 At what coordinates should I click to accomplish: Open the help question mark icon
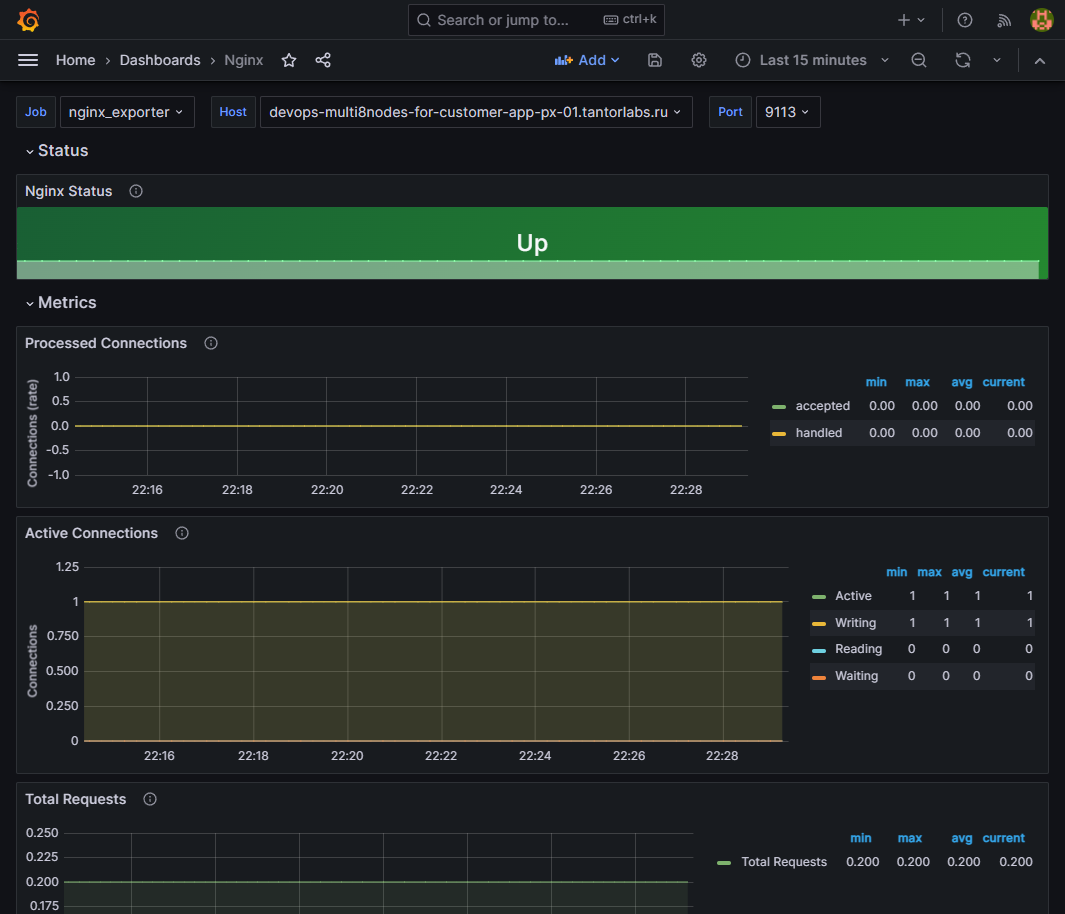coord(965,20)
